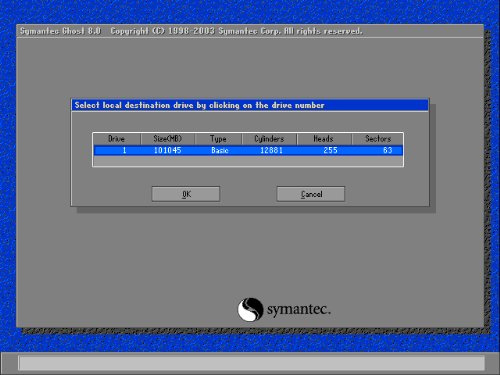Select drive number 1 in the list
The width and height of the screenshot is (500, 375).
coord(124,150)
